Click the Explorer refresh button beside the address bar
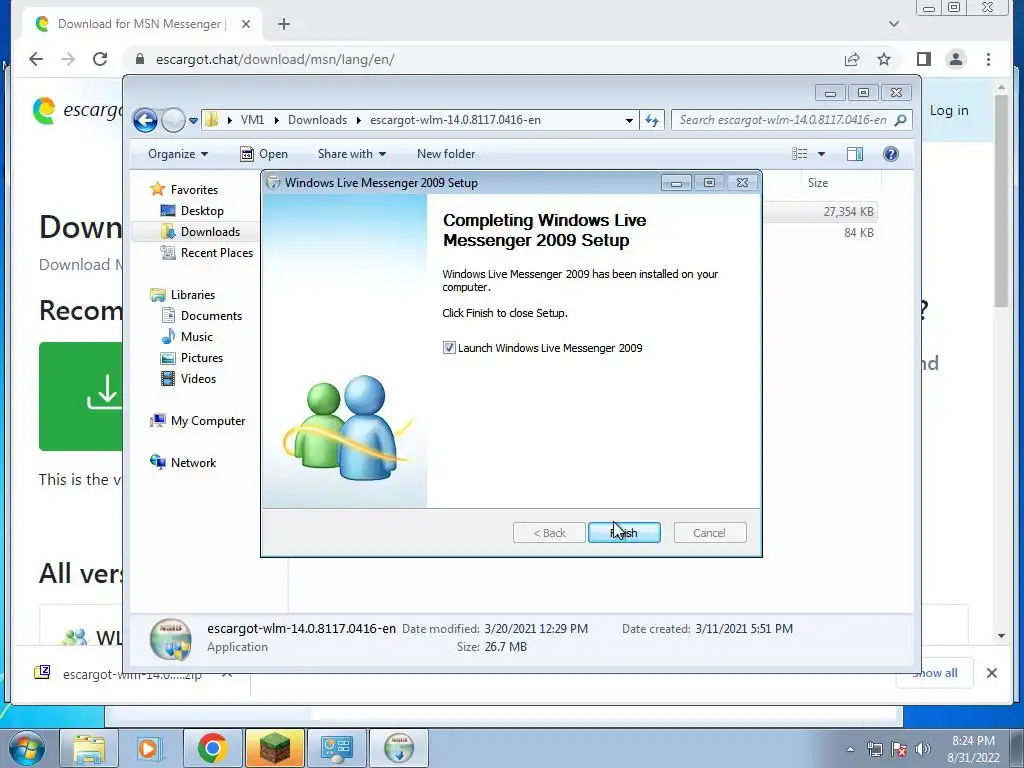This screenshot has width=1024, height=768. (652, 120)
